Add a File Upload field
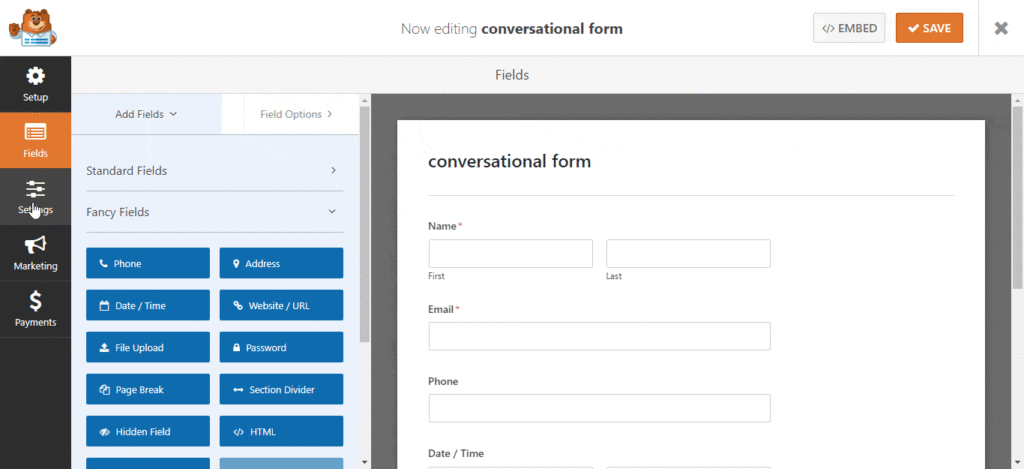This screenshot has width=1024, height=469. click(x=148, y=348)
